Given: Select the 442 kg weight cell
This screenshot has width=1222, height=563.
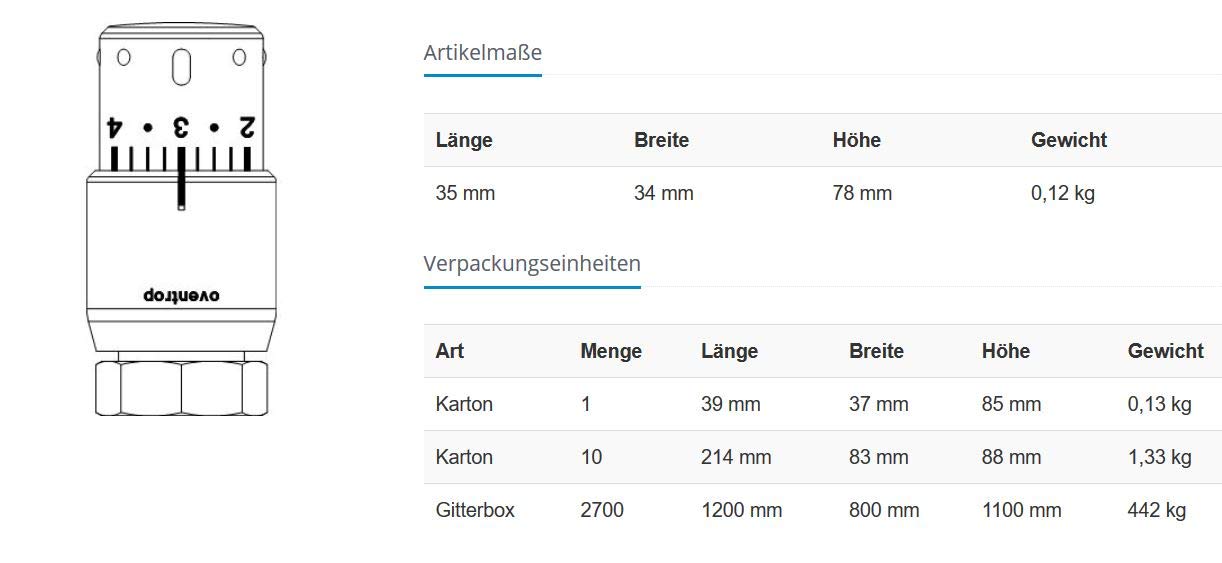Looking at the screenshot, I should click(x=1156, y=510).
